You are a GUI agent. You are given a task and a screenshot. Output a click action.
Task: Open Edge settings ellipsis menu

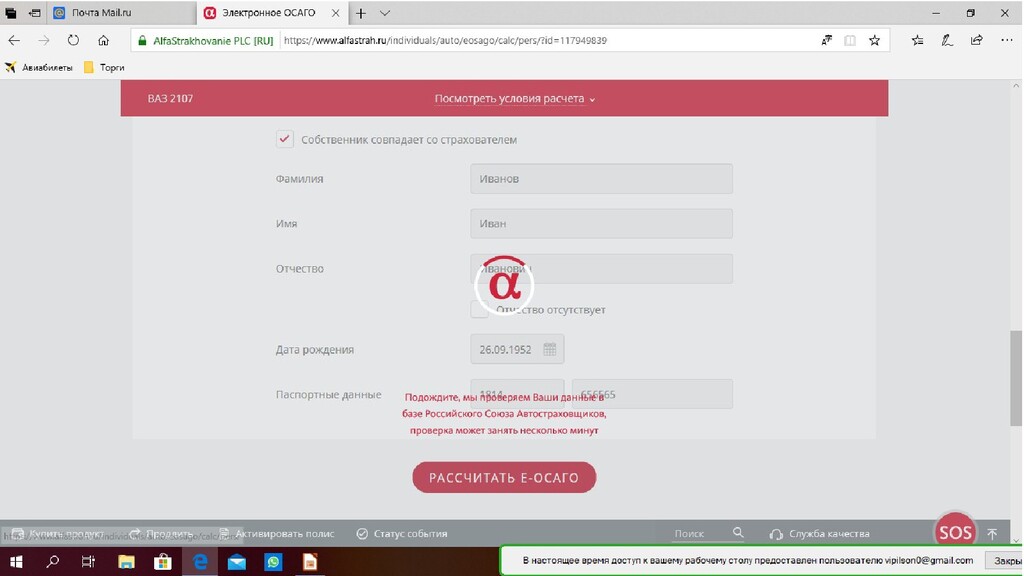(x=1006, y=40)
